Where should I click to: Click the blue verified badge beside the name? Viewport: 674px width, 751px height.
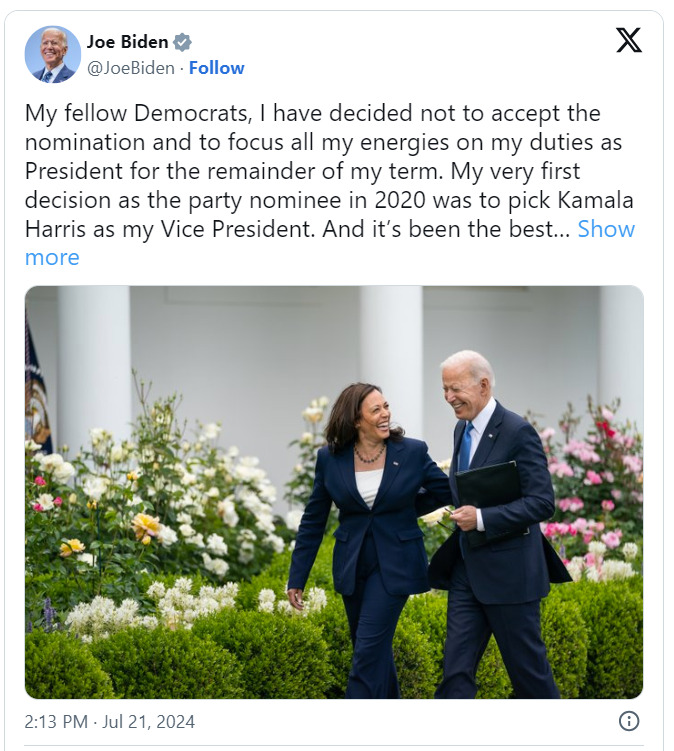coord(182,42)
